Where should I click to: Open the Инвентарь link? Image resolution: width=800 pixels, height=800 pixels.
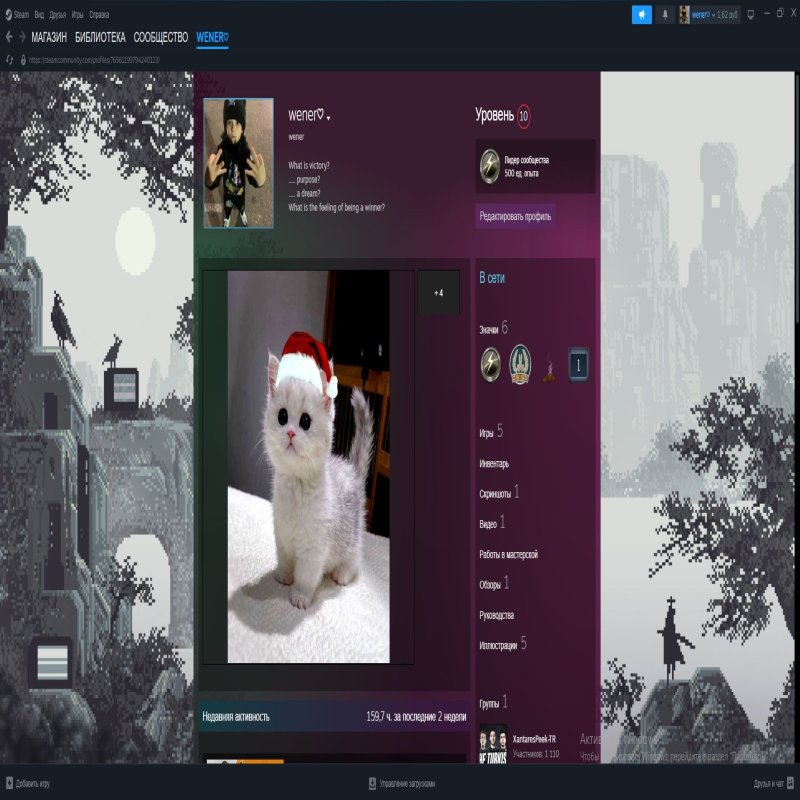point(494,464)
